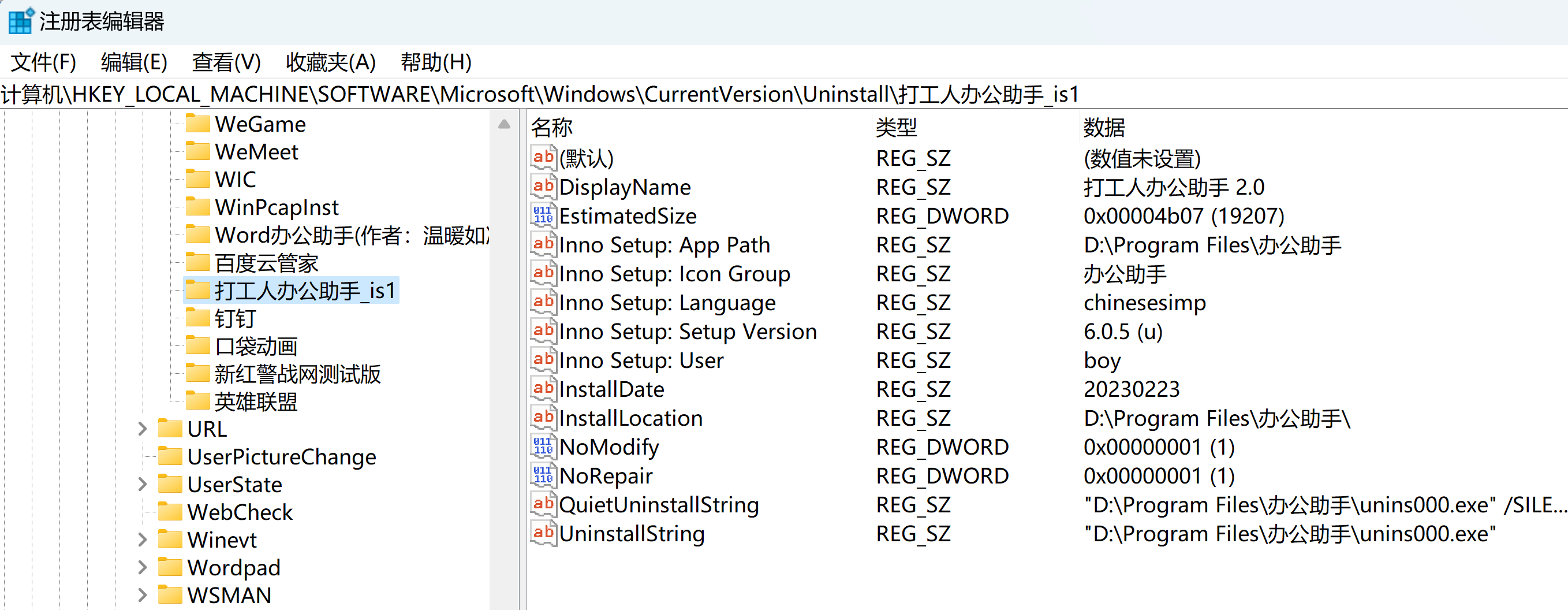Open the 查看(V) menu
The width and height of the screenshot is (1568, 610).
[x=226, y=62]
